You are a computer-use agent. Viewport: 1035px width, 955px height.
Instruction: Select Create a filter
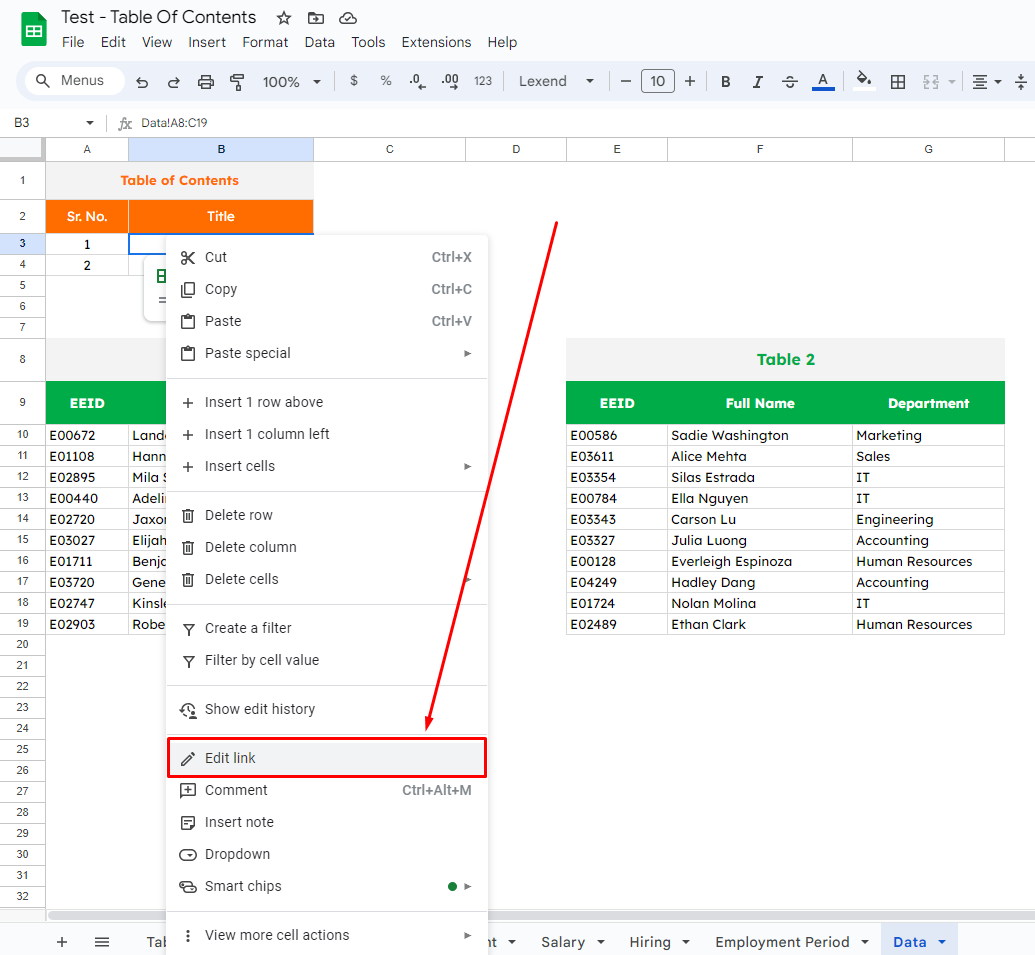coord(327,628)
